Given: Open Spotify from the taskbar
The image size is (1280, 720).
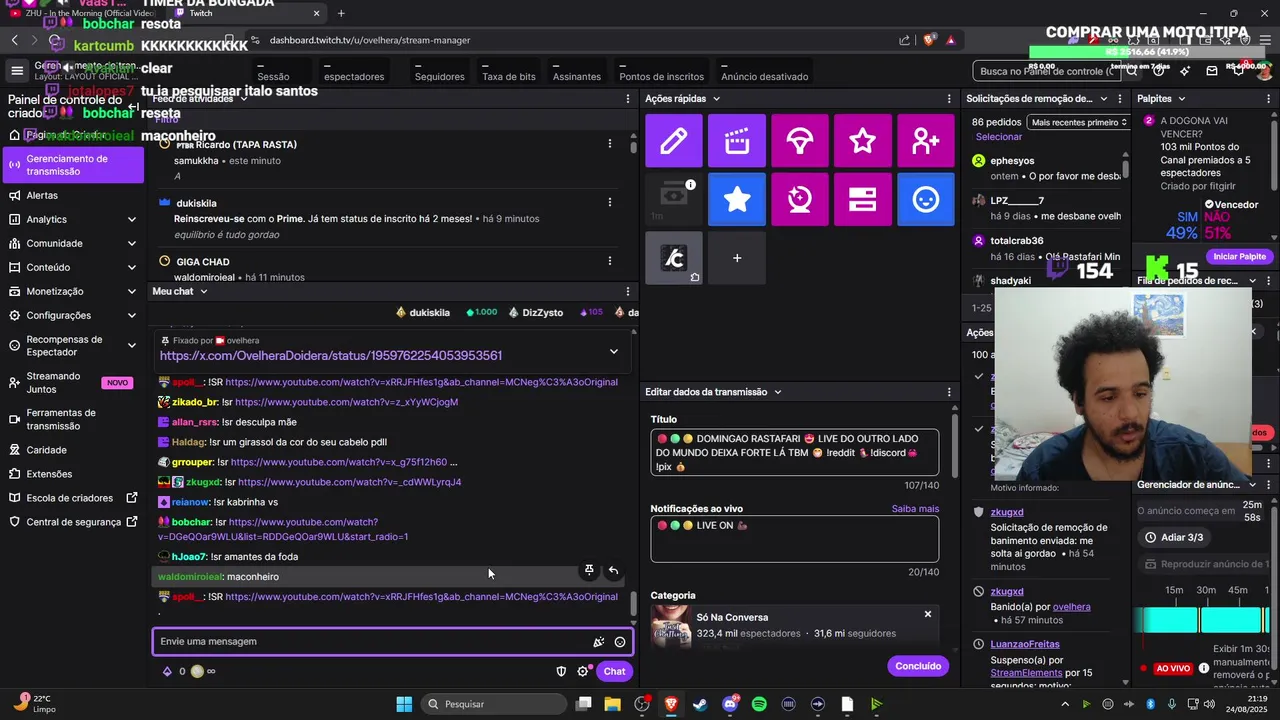Looking at the screenshot, I should point(759,704).
